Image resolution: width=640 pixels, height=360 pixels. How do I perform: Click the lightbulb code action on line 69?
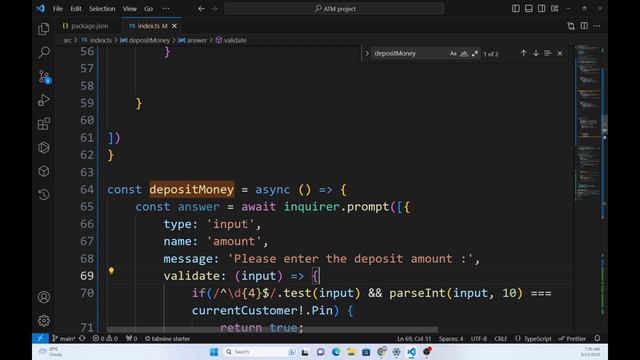(111, 271)
